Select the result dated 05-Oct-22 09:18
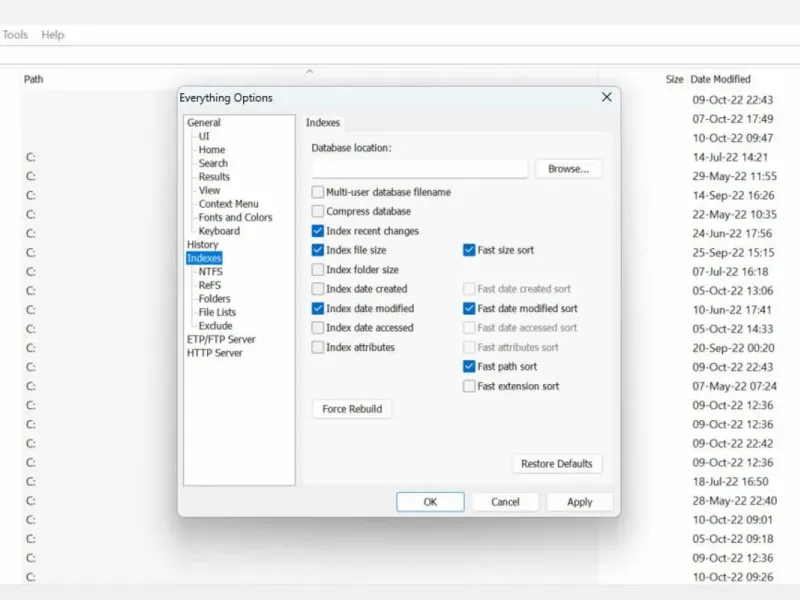This screenshot has height=600, width=800. pos(733,539)
